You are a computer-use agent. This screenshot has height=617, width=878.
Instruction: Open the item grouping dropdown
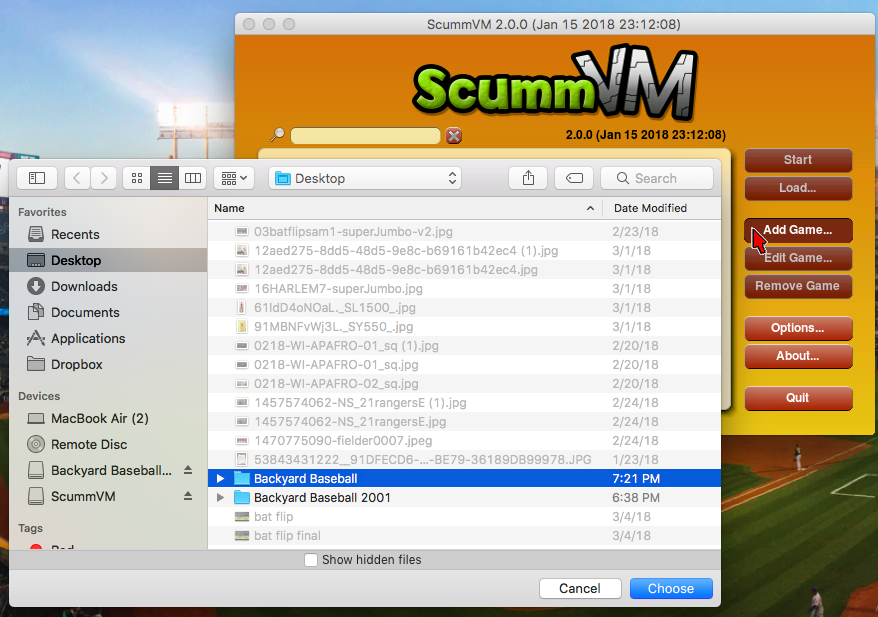pos(234,178)
